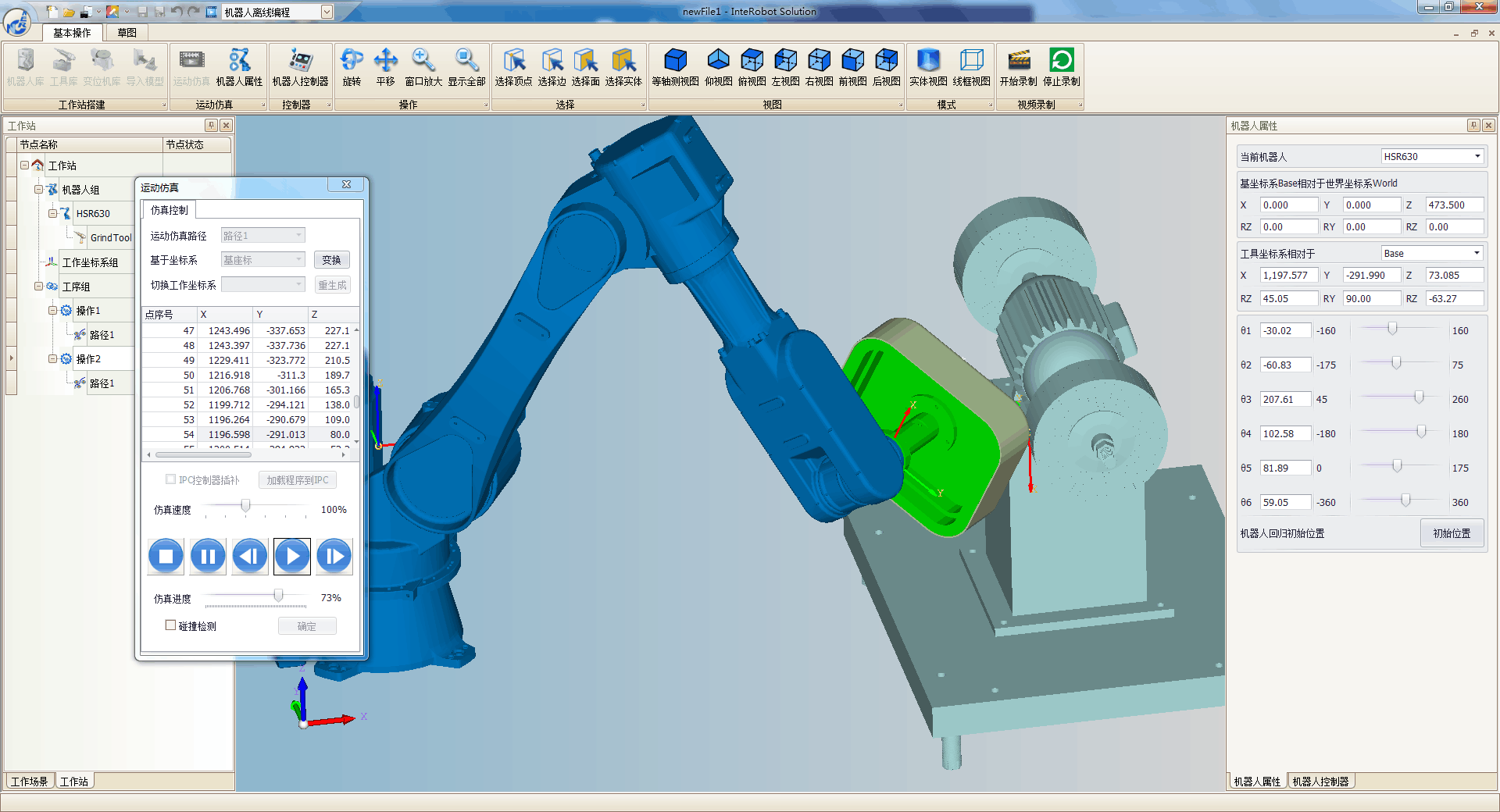The height and width of the screenshot is (812, 1500).
Task: Switch to 左视图 left view
Action: [785, 67]
